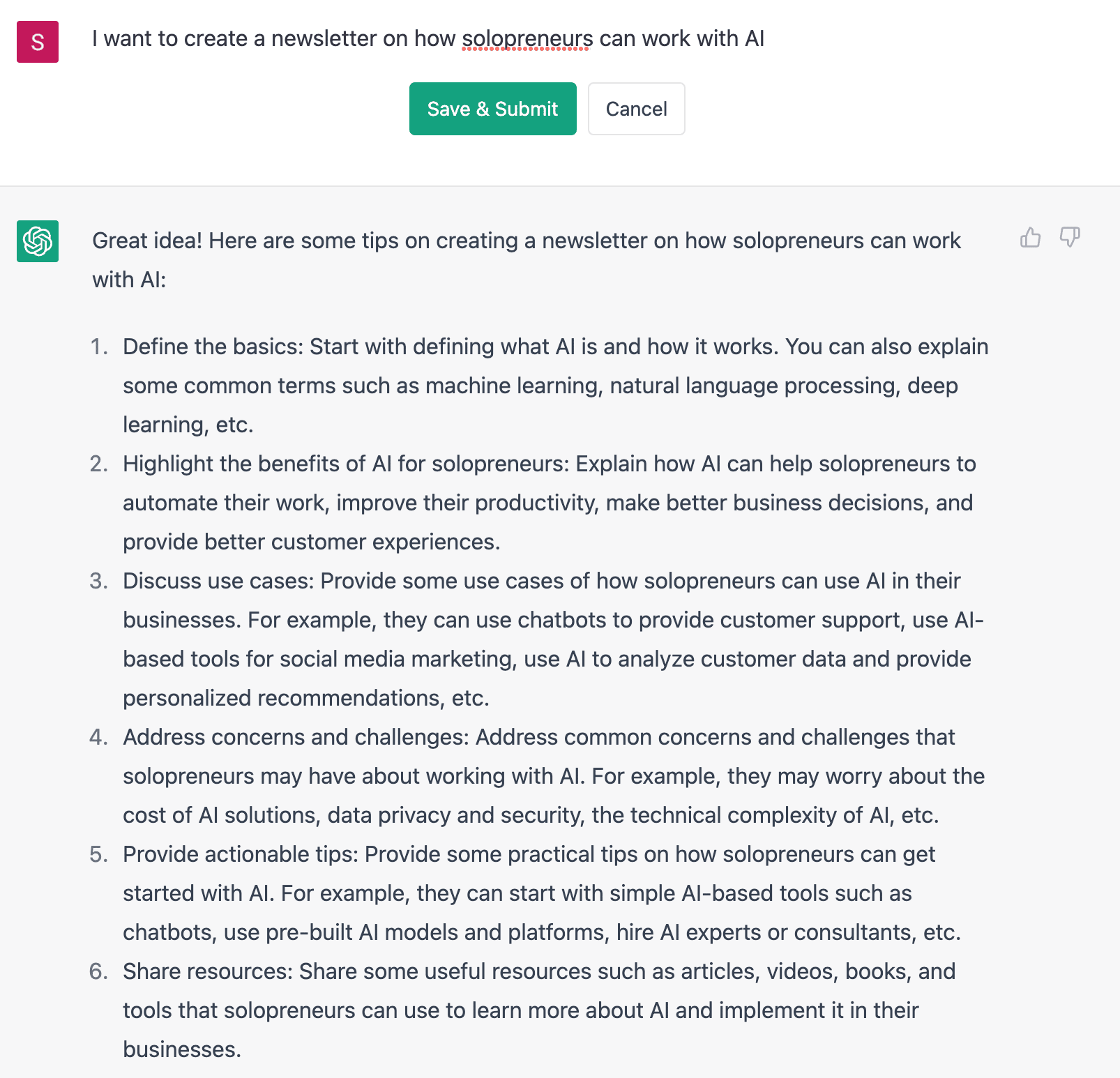The image size is (1120, 1078).
Task: Click the "Great idea!" intro paragraph
Action: (527, 260)
